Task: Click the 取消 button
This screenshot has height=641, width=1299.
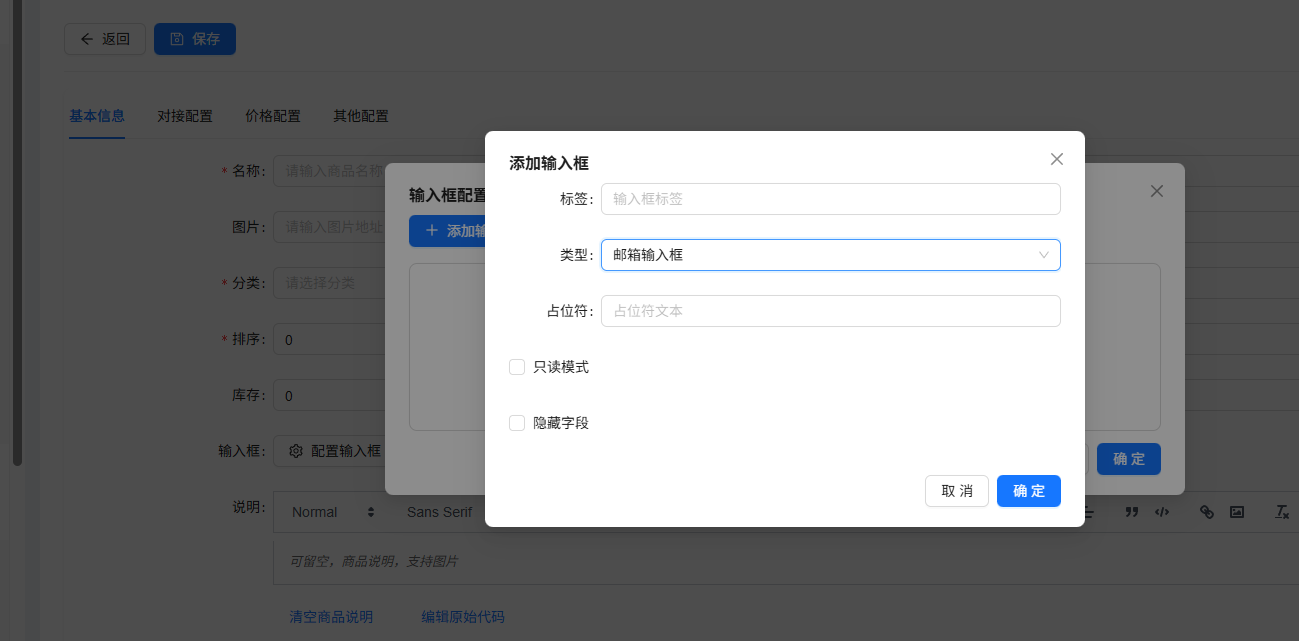Action: coord(956,491)
